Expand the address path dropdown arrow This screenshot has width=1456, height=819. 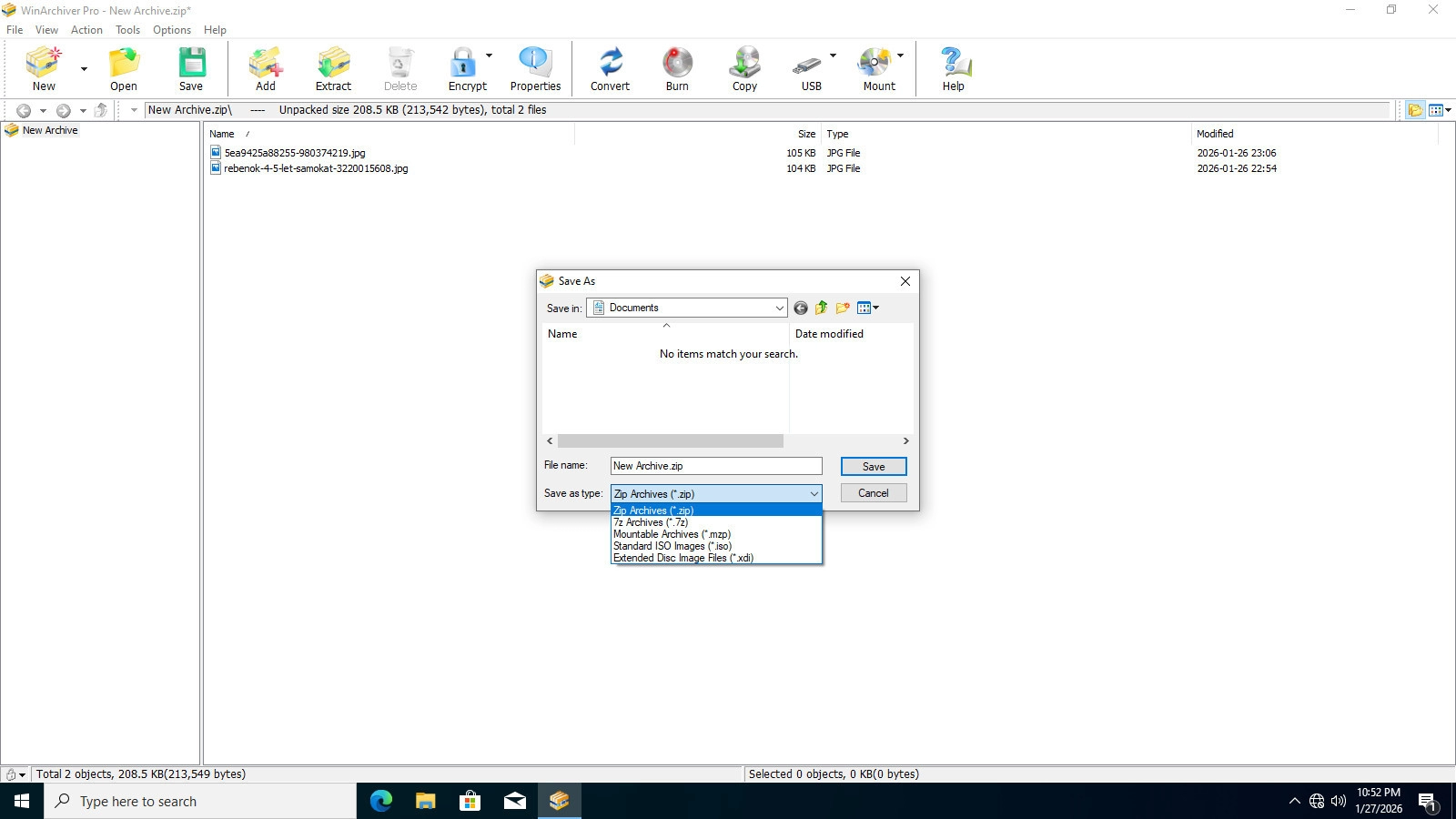(x=134, y=111)
